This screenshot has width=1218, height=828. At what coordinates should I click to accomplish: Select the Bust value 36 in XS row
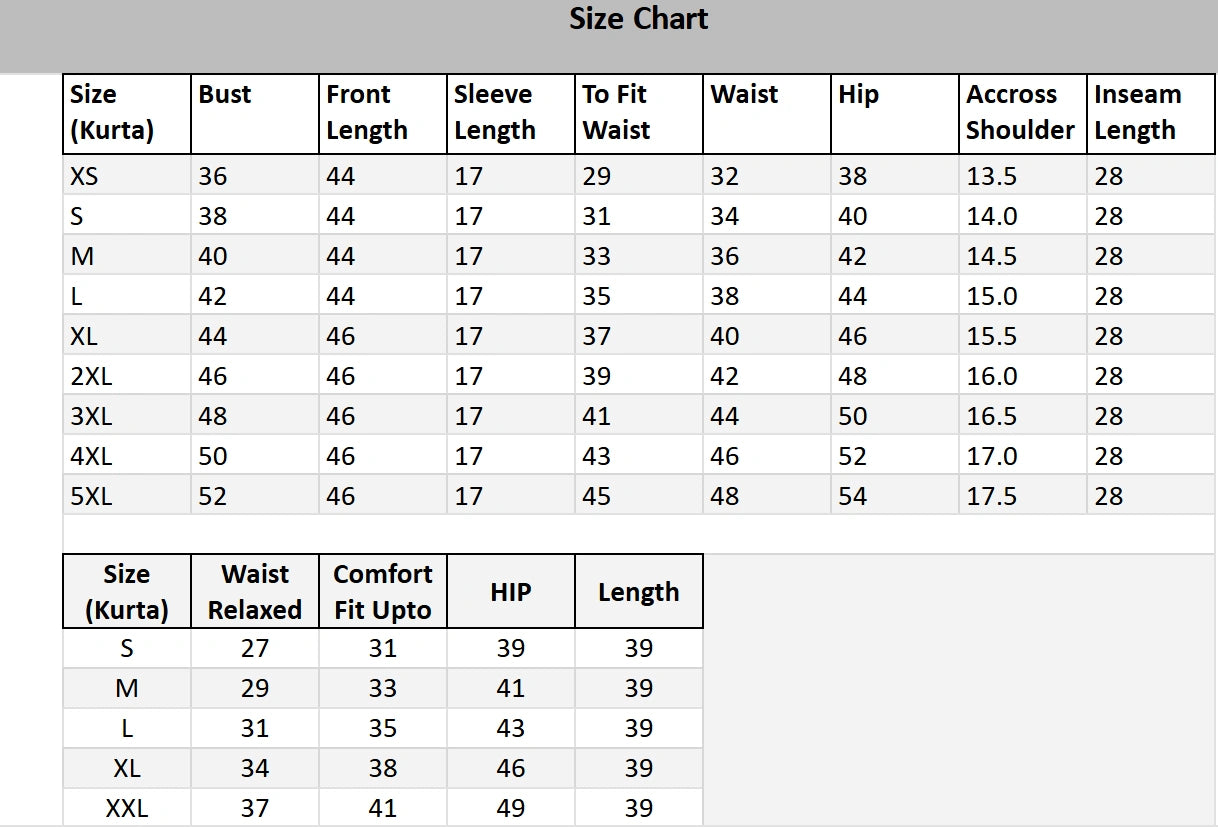213,177
